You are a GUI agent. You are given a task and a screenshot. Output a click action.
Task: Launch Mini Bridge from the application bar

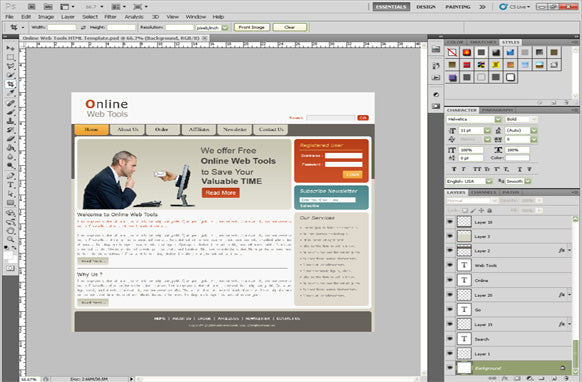pos(48,7)
